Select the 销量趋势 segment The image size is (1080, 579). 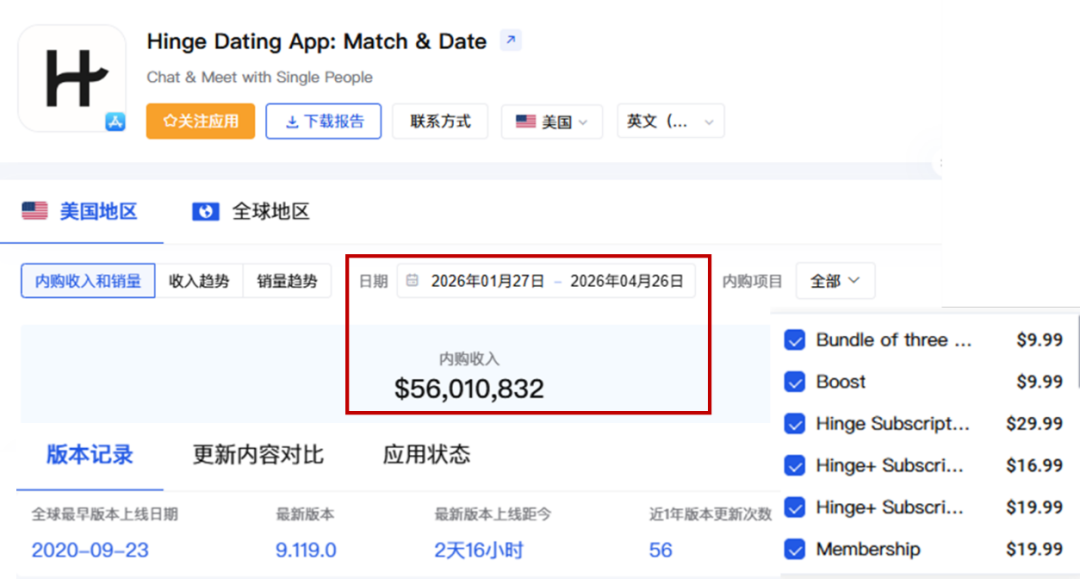[287, 281]
